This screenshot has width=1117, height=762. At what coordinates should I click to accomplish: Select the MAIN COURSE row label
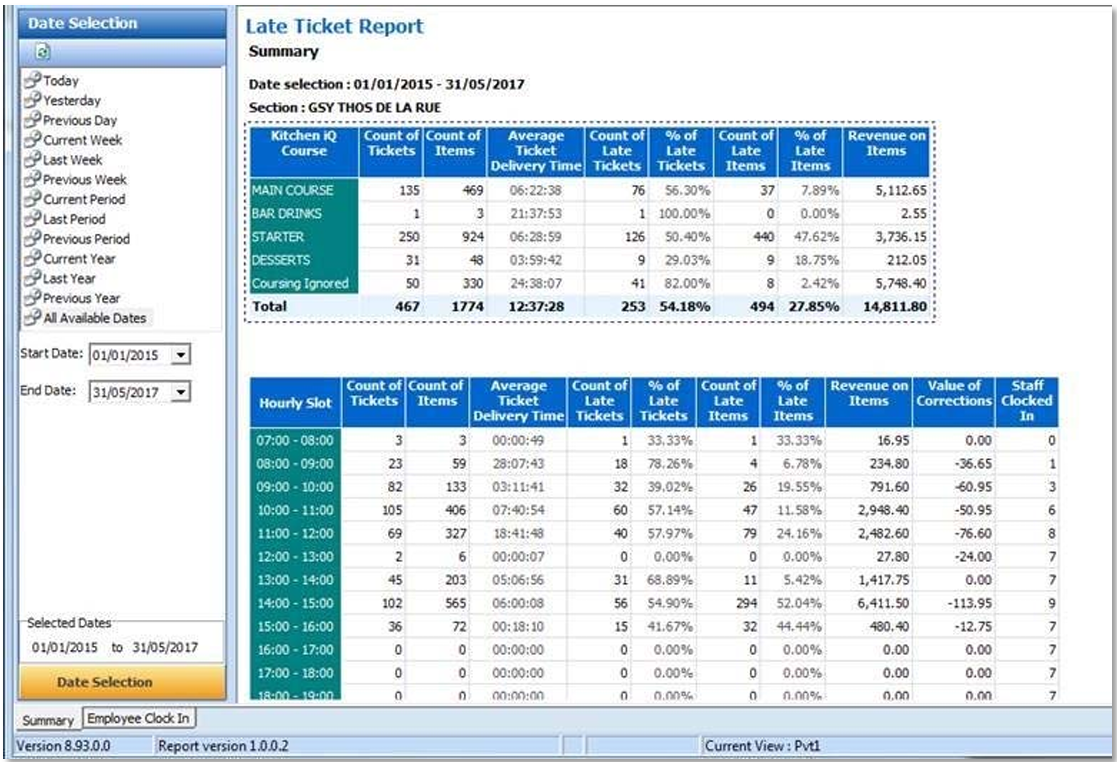(293, 190)
